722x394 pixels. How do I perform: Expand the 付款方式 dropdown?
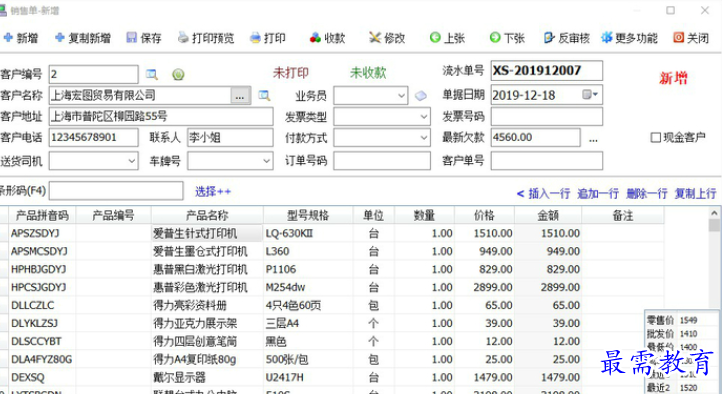[x=424, y=138]
